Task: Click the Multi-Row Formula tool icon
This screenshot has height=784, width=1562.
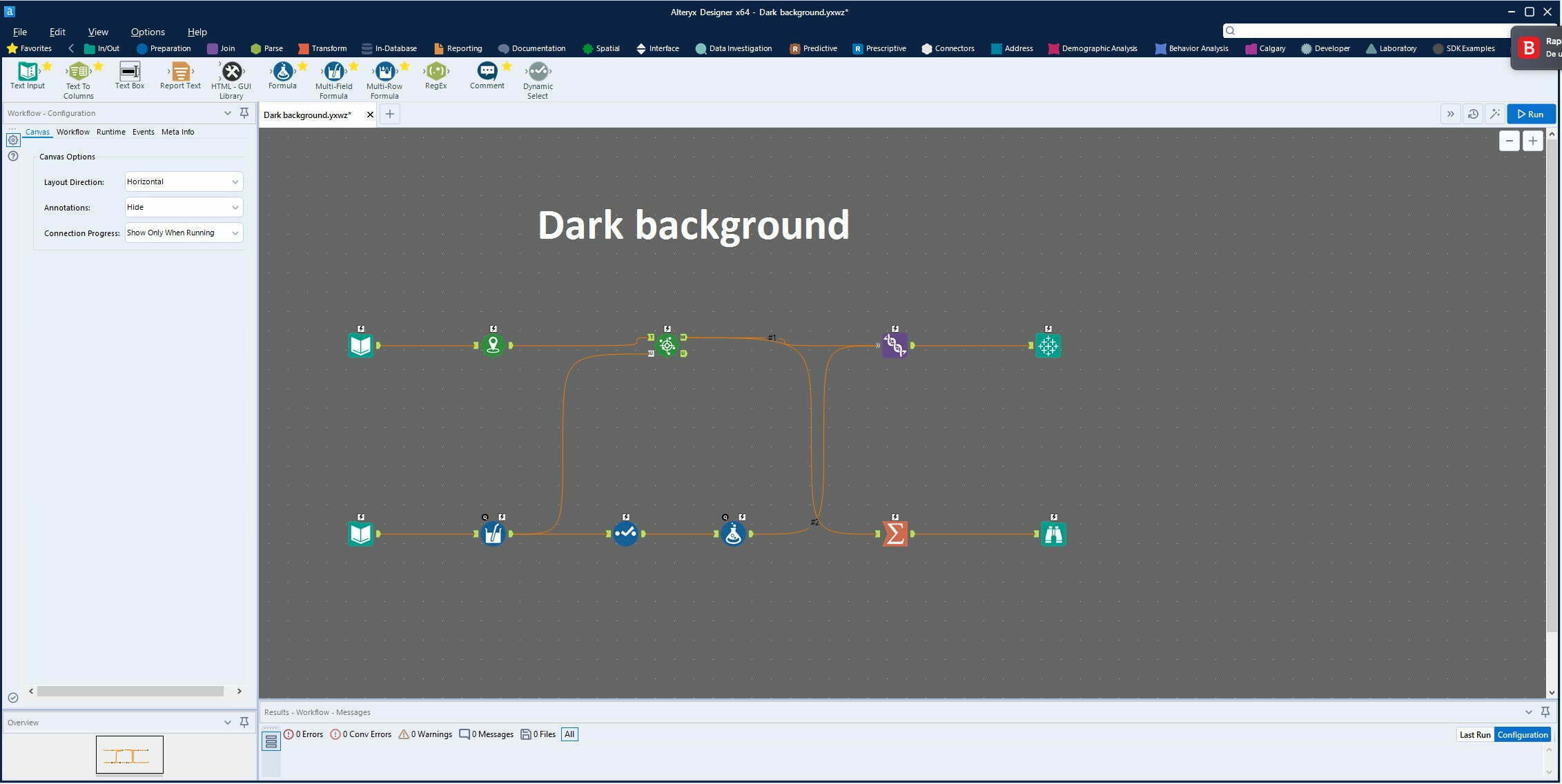Action: point(384,72)
